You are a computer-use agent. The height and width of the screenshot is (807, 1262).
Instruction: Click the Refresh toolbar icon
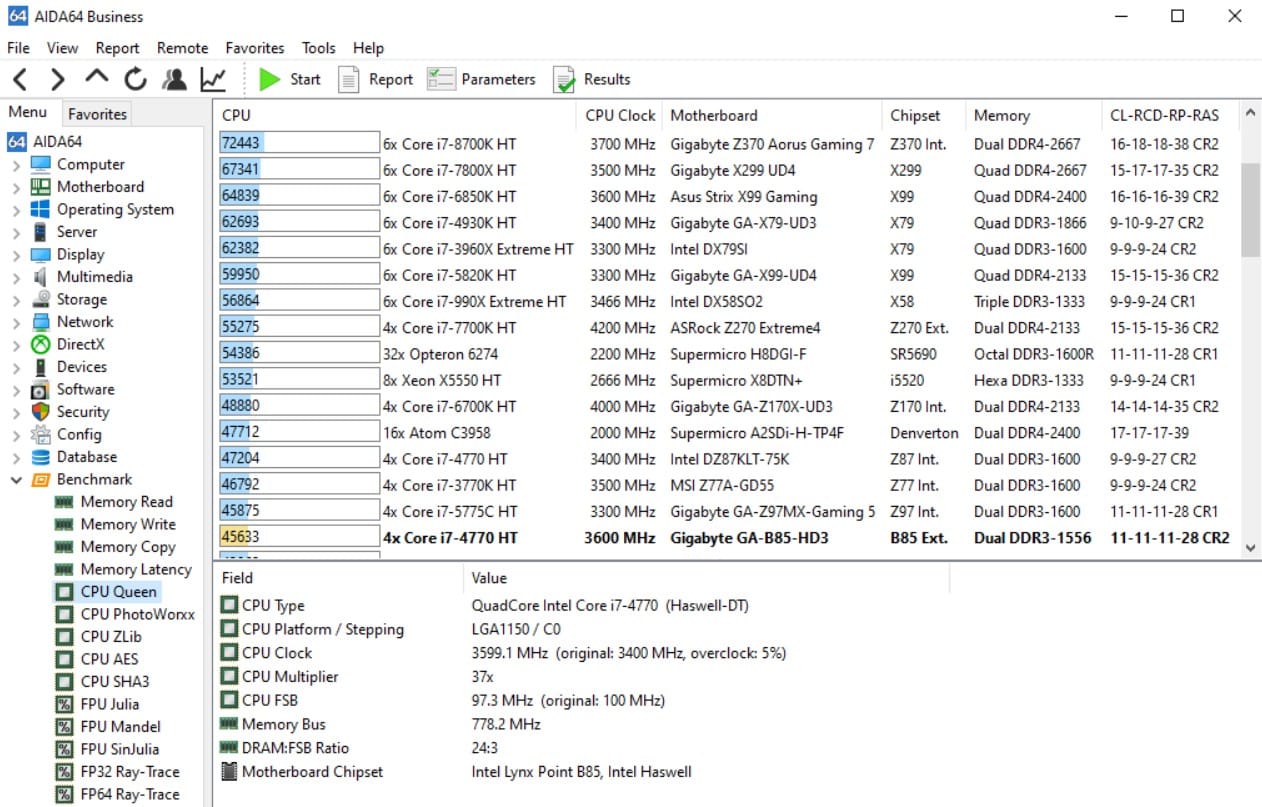tap(135, 79)
